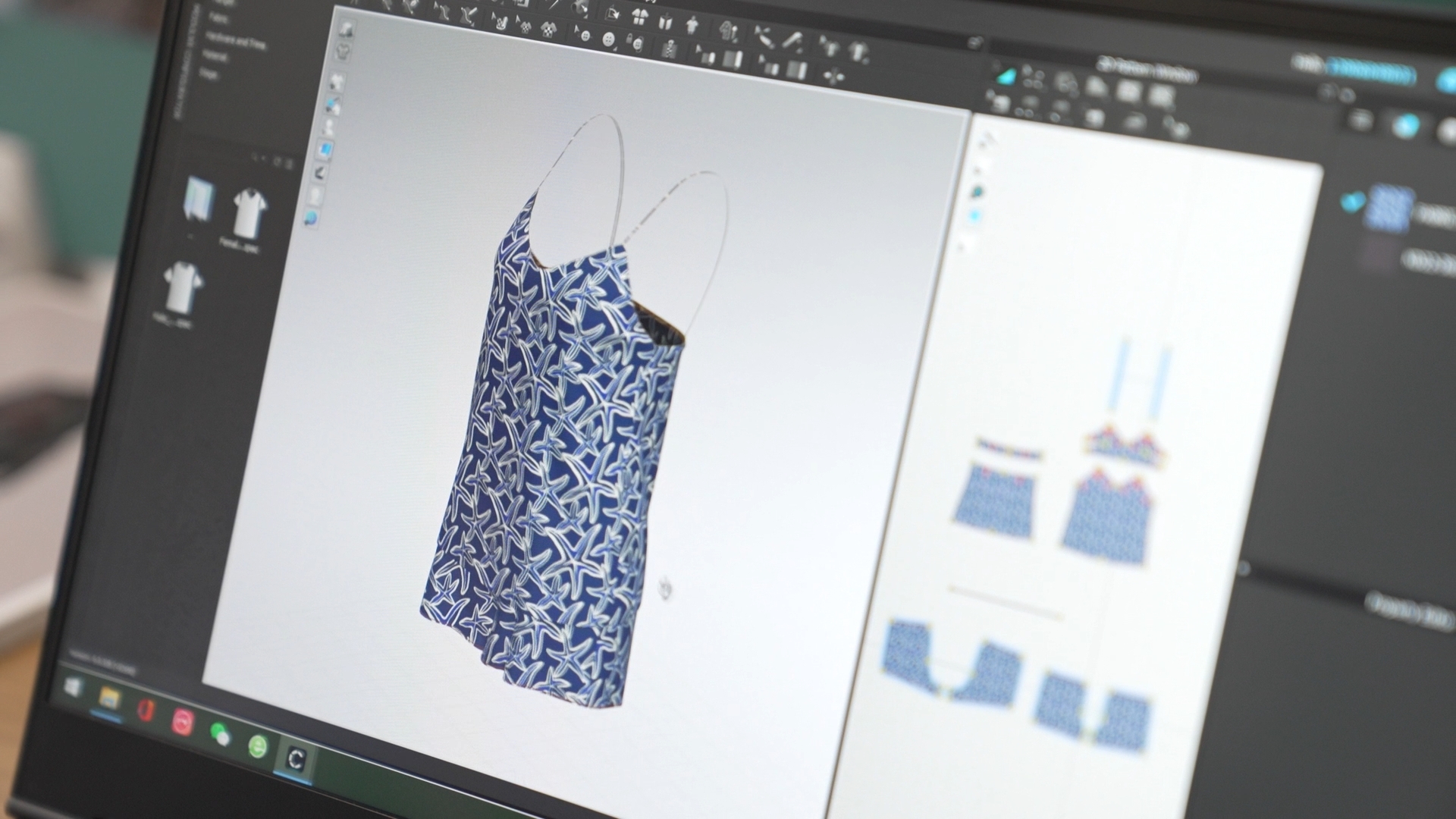1456x819 pixels.
Task: Select the plain round button tool icon
Action: coord(609,39)
